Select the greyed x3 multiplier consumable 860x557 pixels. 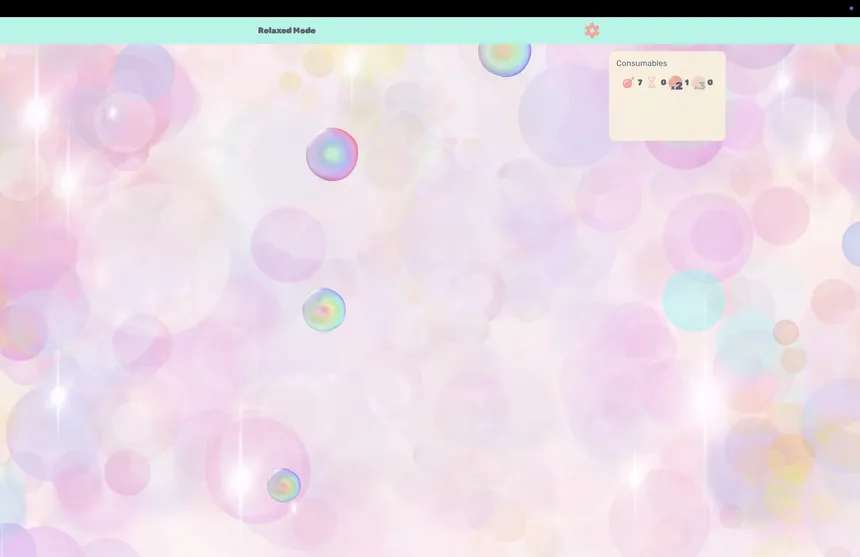699,83
